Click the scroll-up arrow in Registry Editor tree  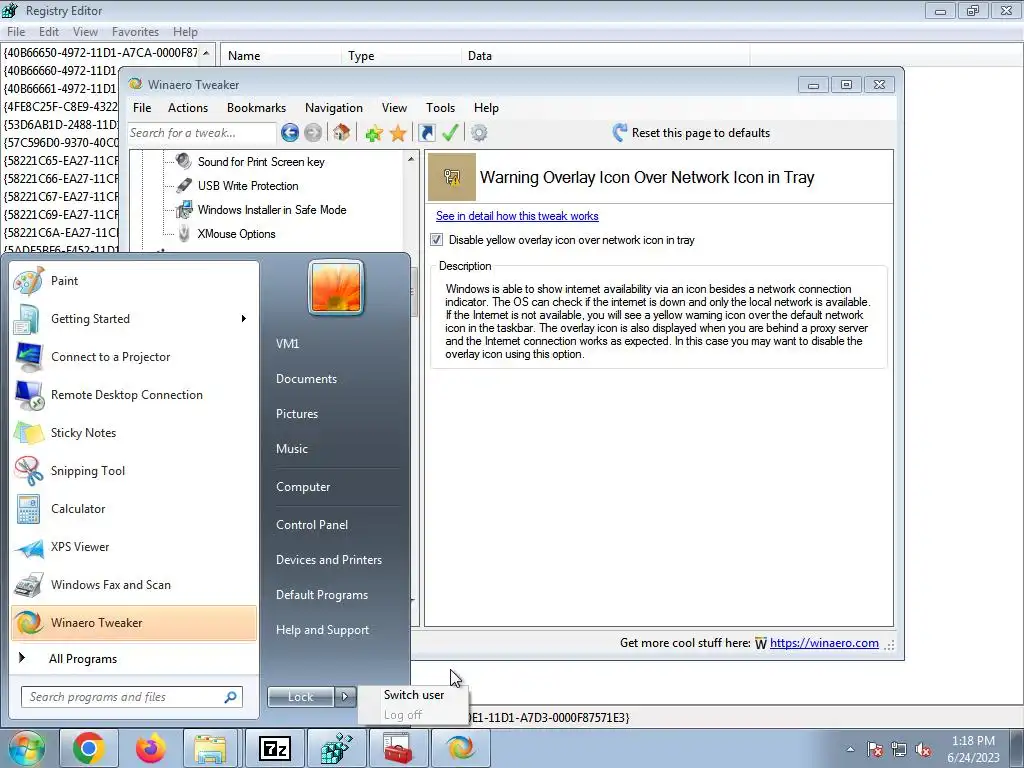206,53
